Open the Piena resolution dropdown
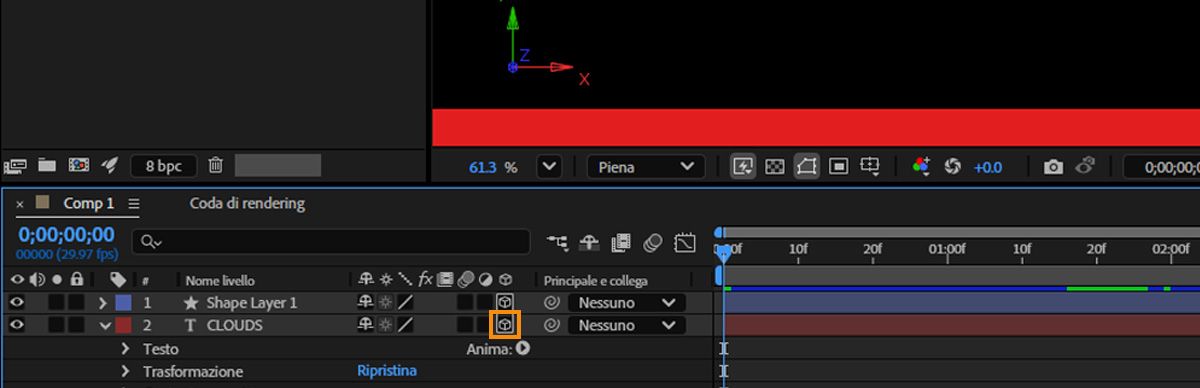The image size is (1200, 388). [x=645, y=167]
